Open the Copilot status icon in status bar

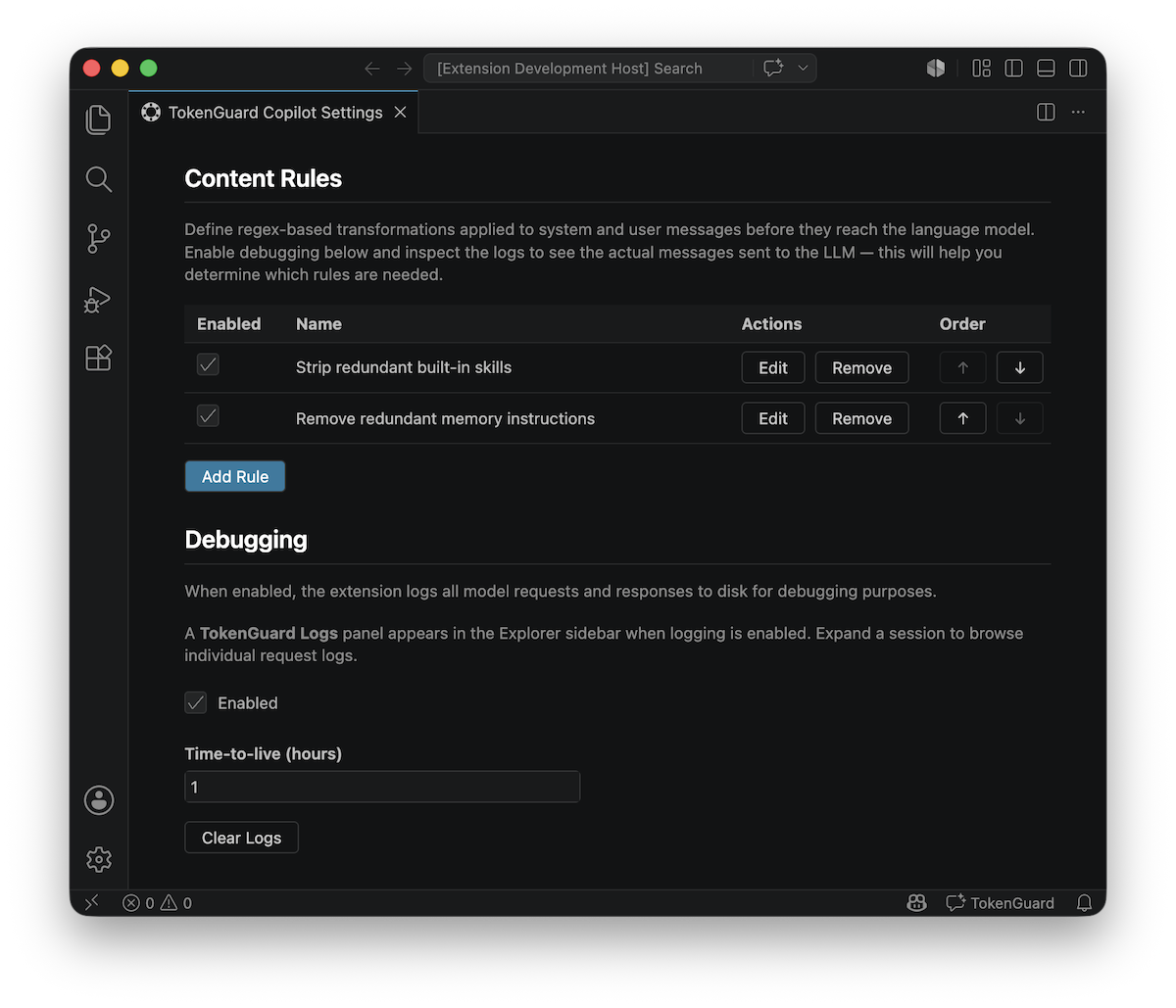coord(916,903)
